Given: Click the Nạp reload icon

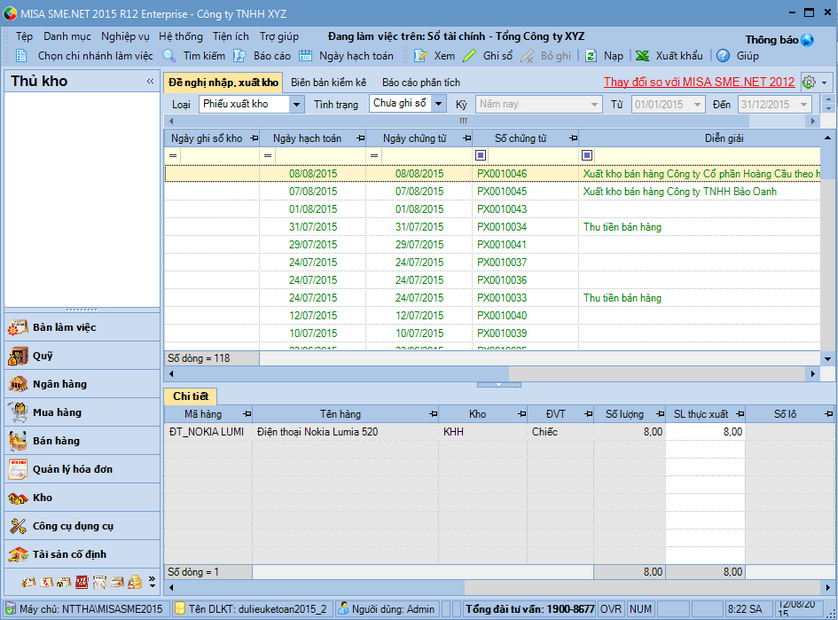Looking at the screenshot, I should pos(591,56).
